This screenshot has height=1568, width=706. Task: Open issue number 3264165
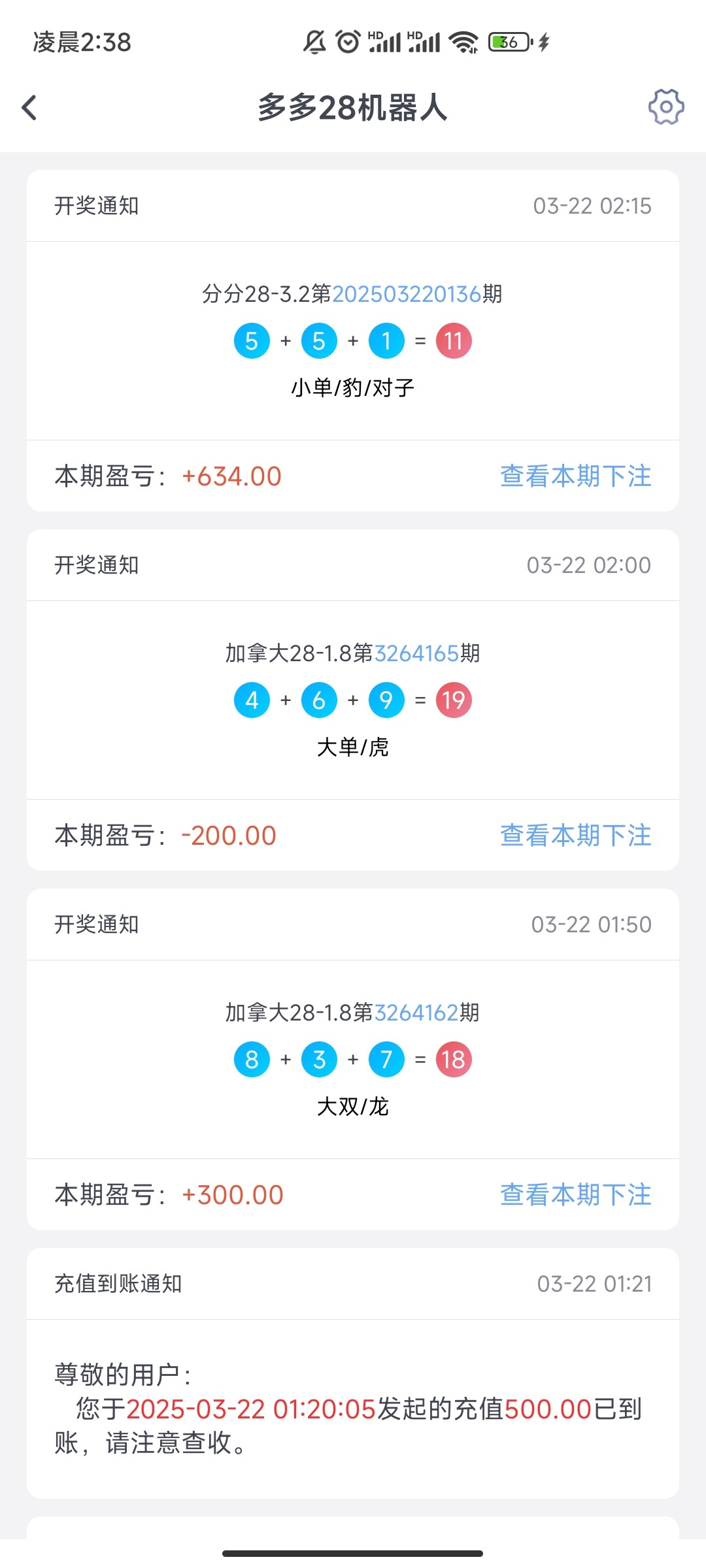point(416,653)
